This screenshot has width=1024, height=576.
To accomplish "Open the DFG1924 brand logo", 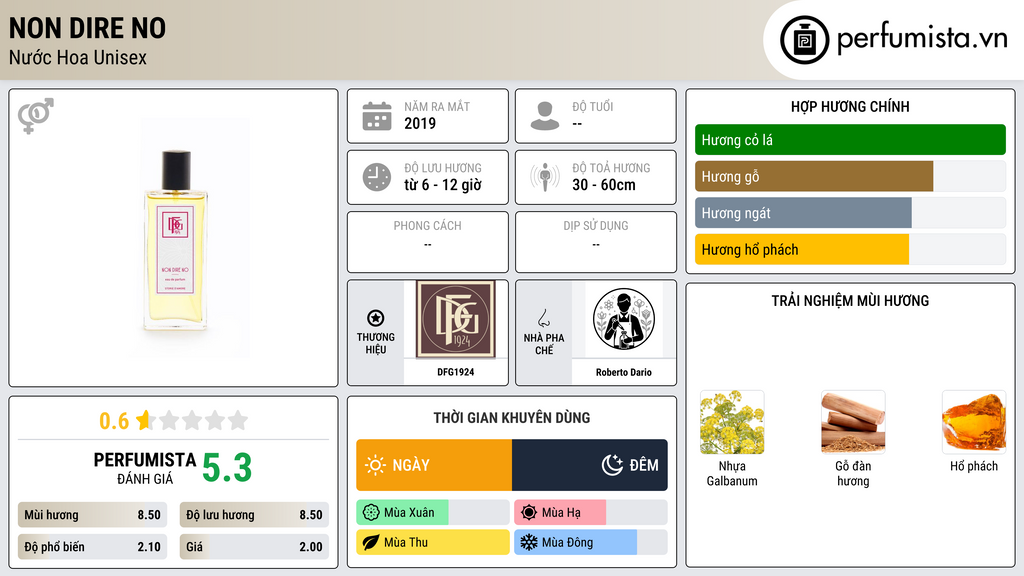I will click(455, 319).
